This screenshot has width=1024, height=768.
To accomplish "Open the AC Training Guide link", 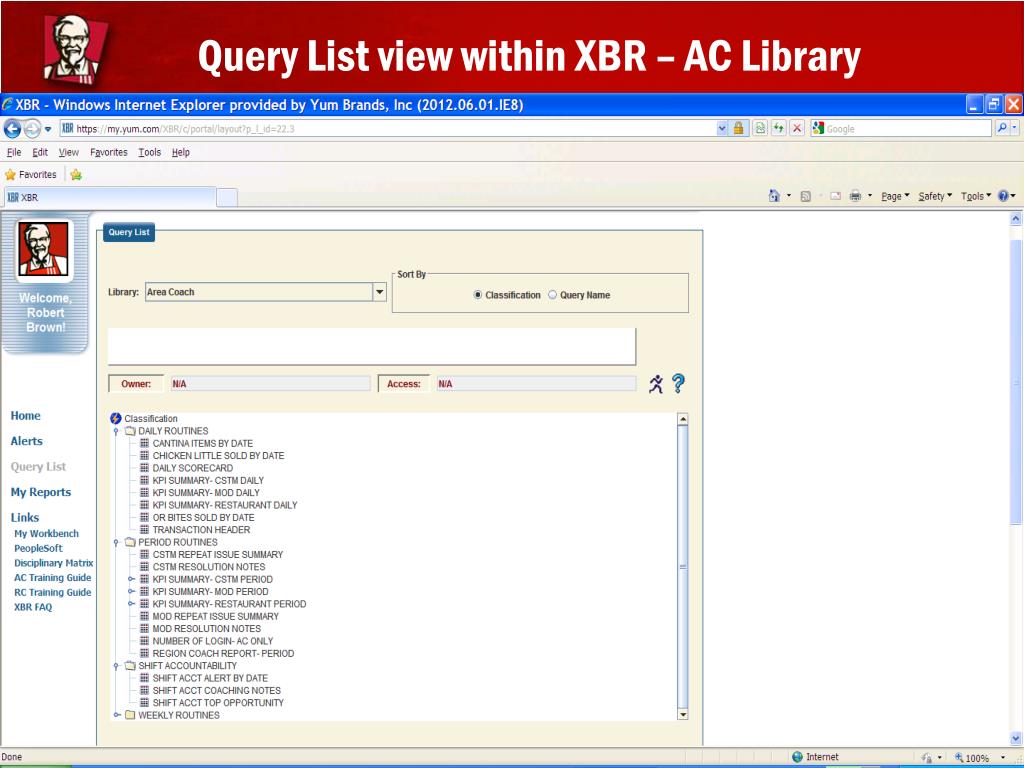I will tap(53, 578).
